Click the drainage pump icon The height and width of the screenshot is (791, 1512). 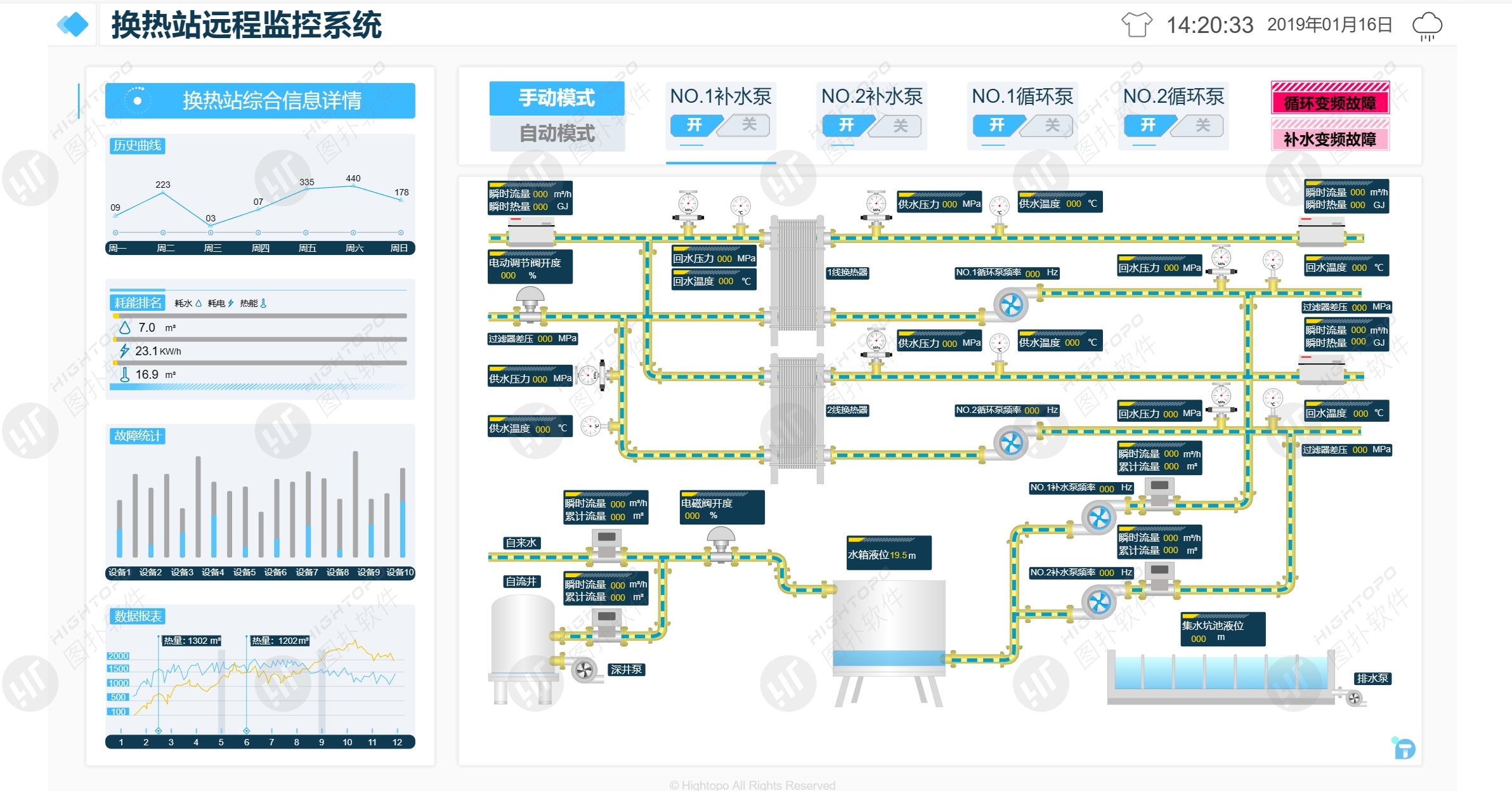tap(1353, 698)
